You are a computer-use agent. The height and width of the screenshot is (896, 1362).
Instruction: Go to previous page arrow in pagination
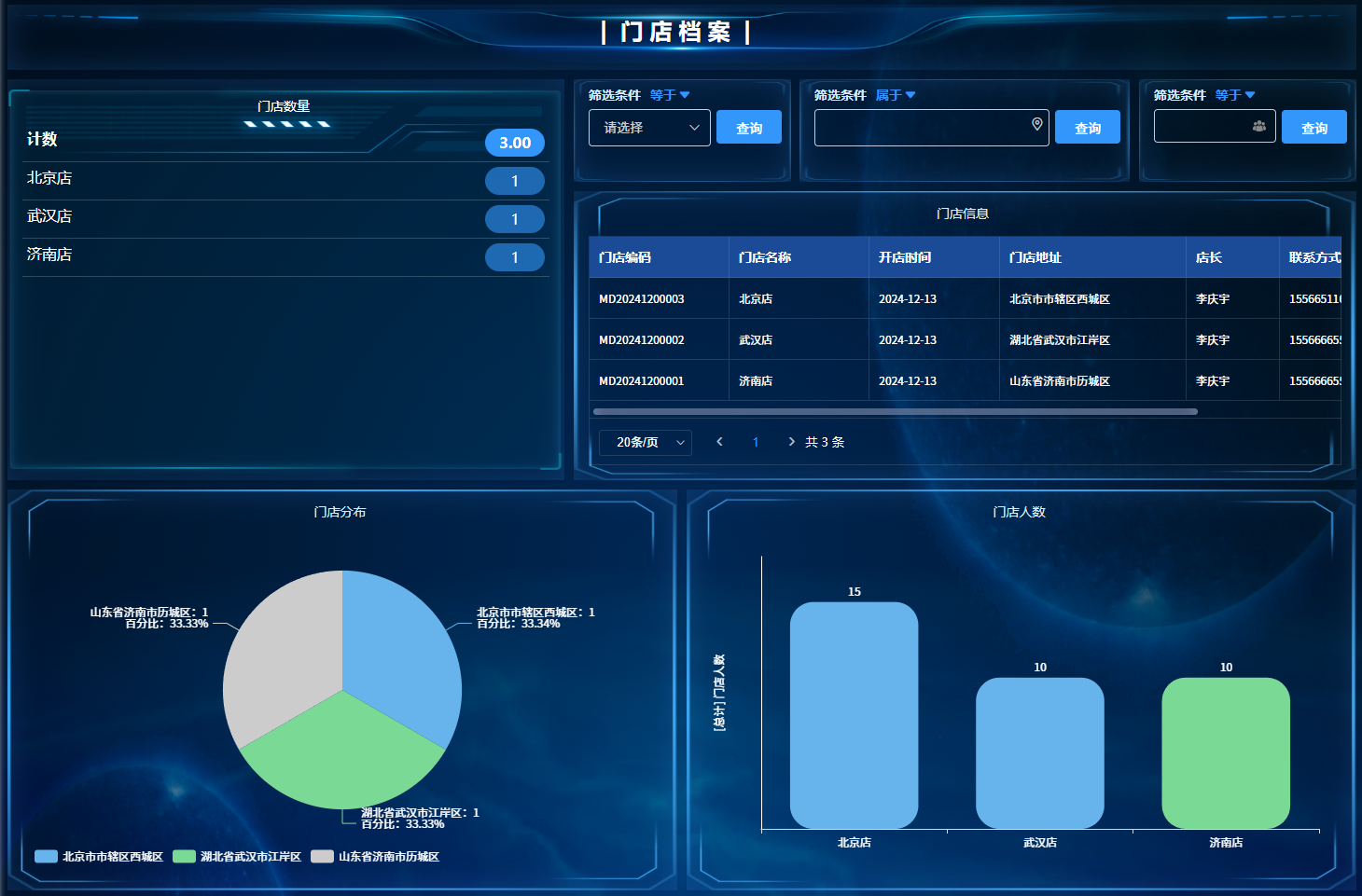(x=719, y=442)
